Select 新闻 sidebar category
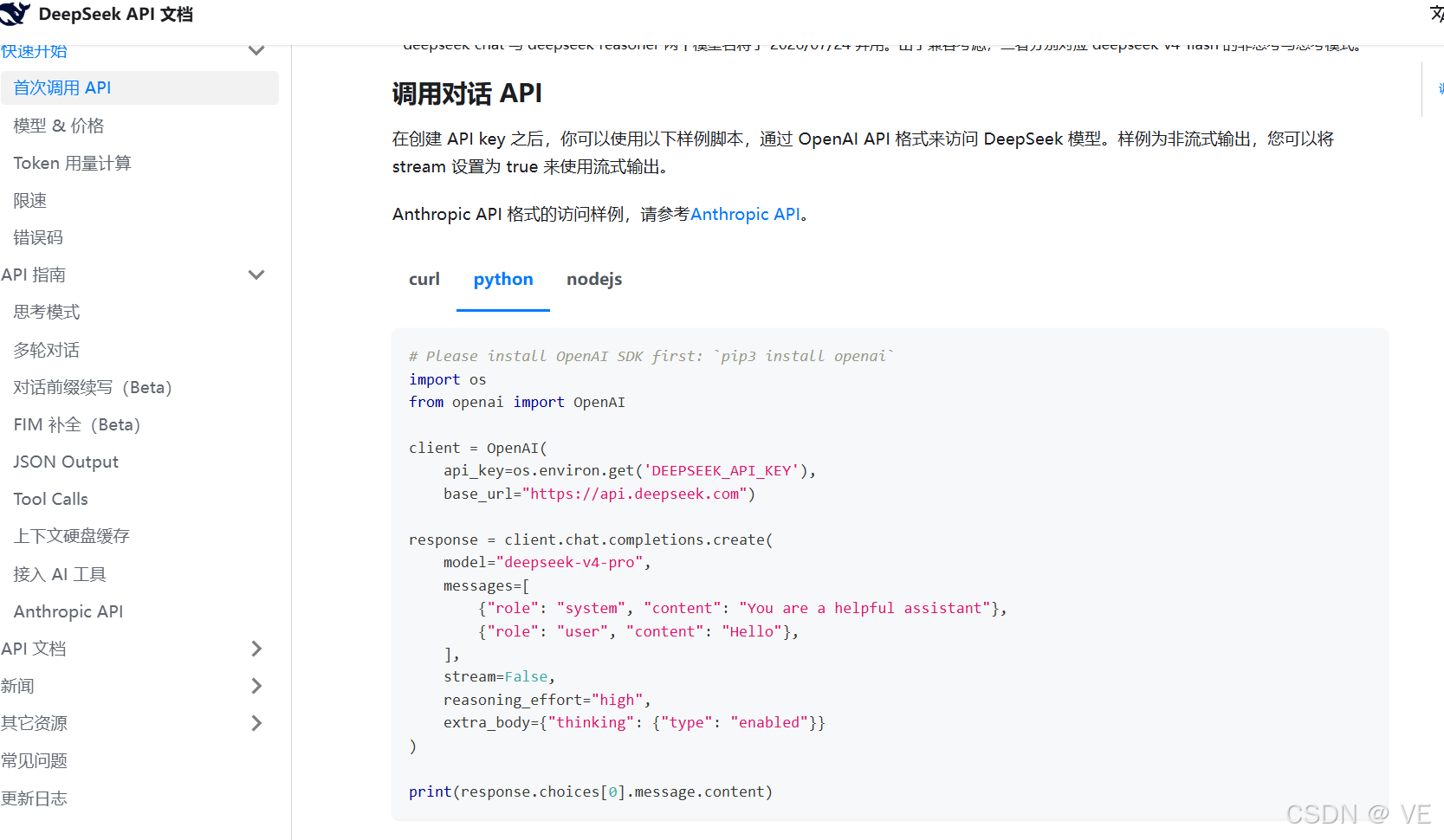 click(x=17, y=686)
